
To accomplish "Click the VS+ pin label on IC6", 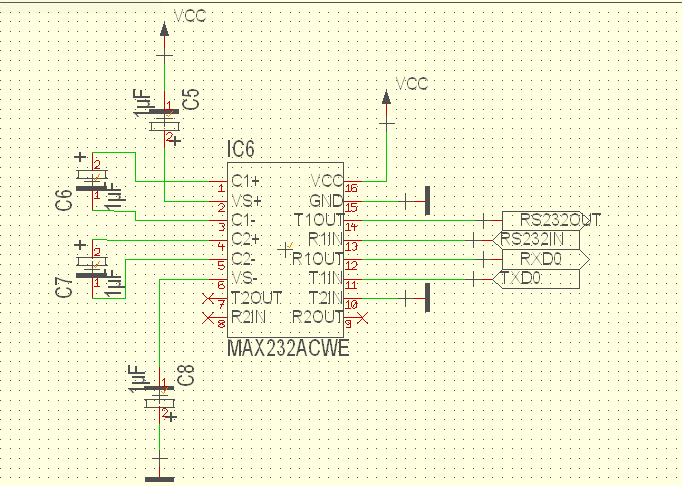I will (x=247, y=201).
